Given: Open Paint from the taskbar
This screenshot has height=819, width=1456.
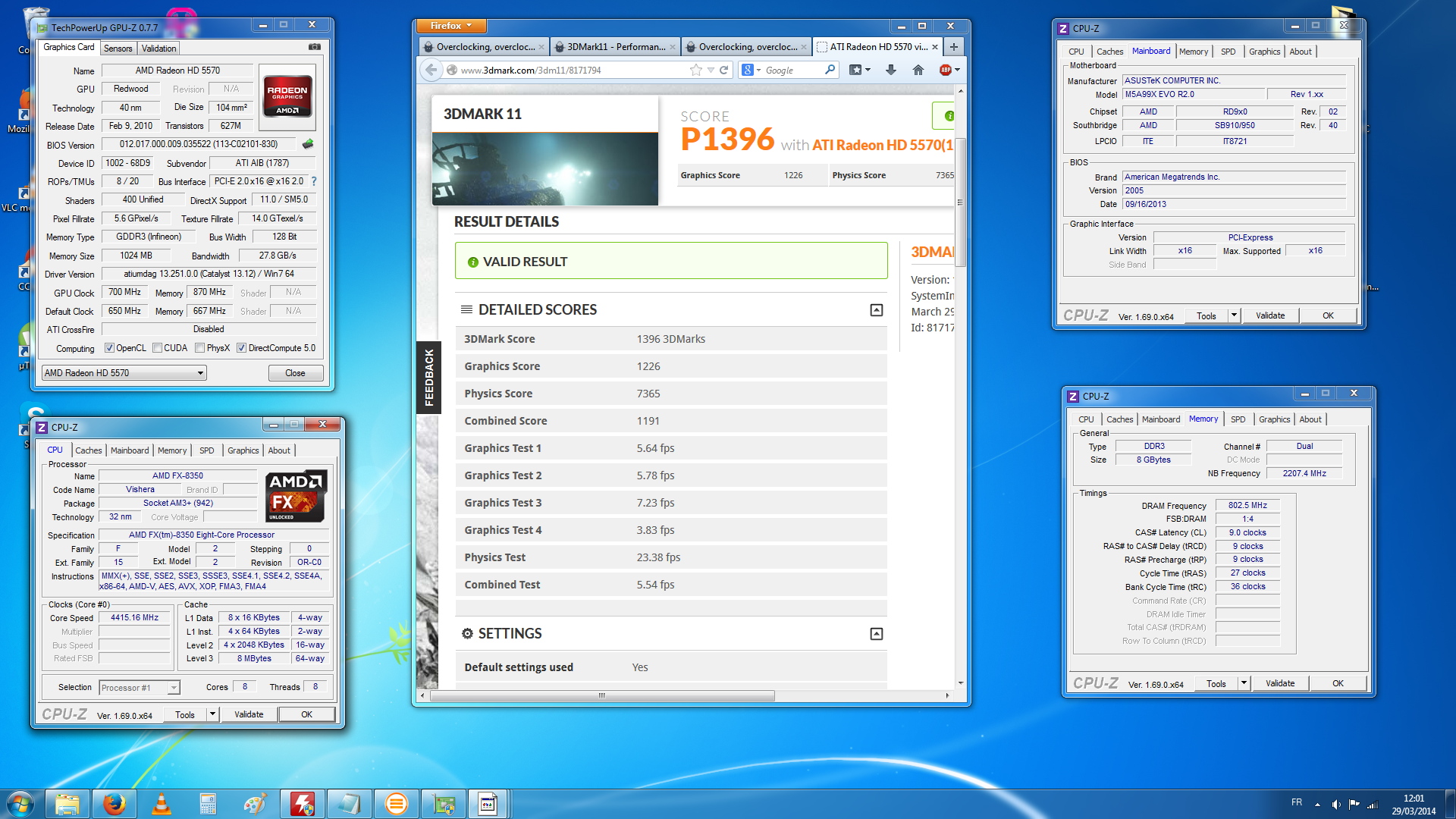Looking at the screenshot, I should tap(256, 804).
